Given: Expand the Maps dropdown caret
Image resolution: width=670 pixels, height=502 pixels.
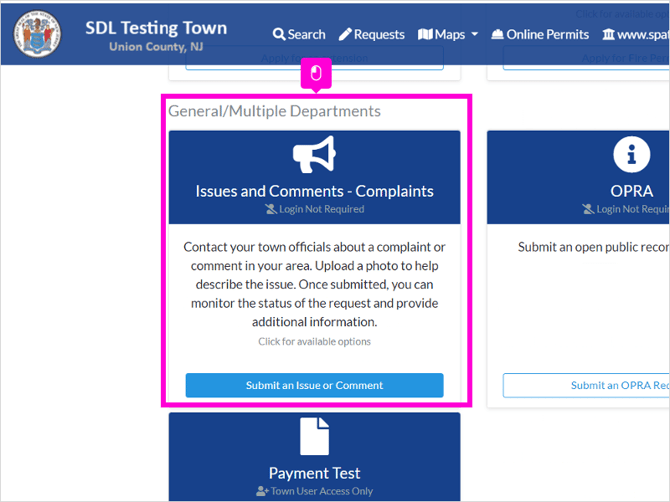Looking at the screenshot, I should pos(474,35).
